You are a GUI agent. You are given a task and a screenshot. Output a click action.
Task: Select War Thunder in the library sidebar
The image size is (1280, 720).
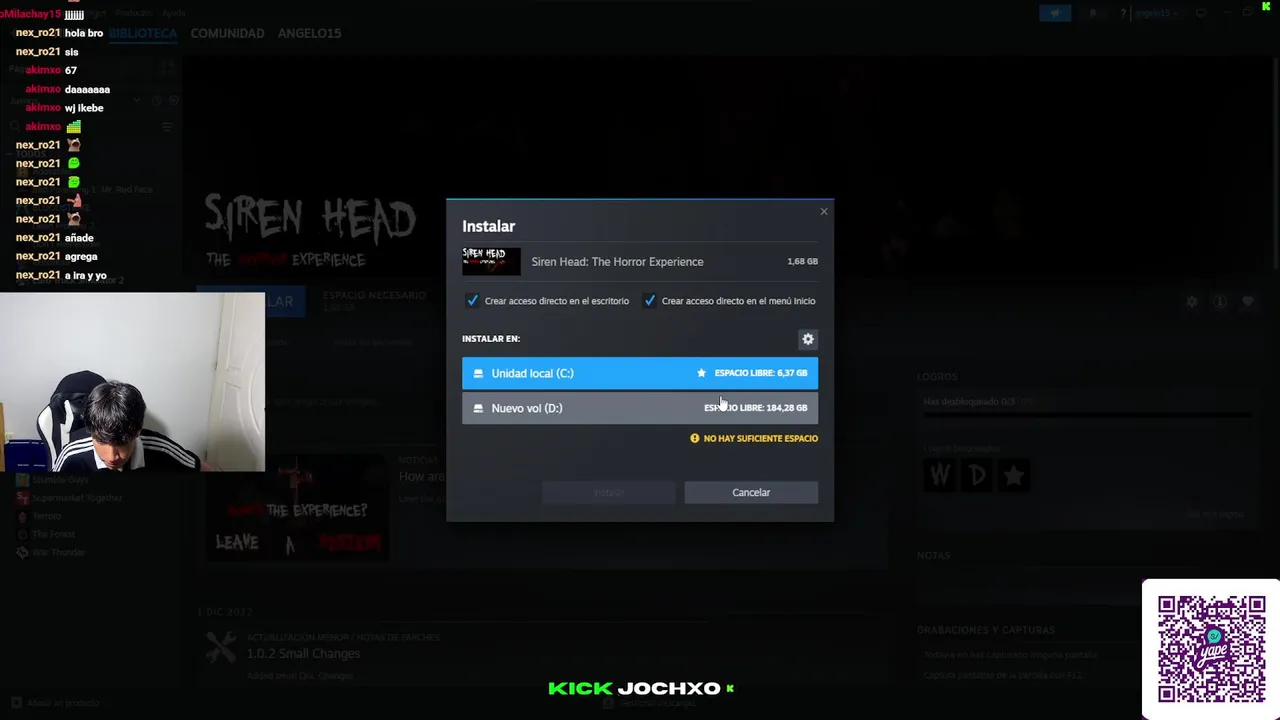(57, 552)
